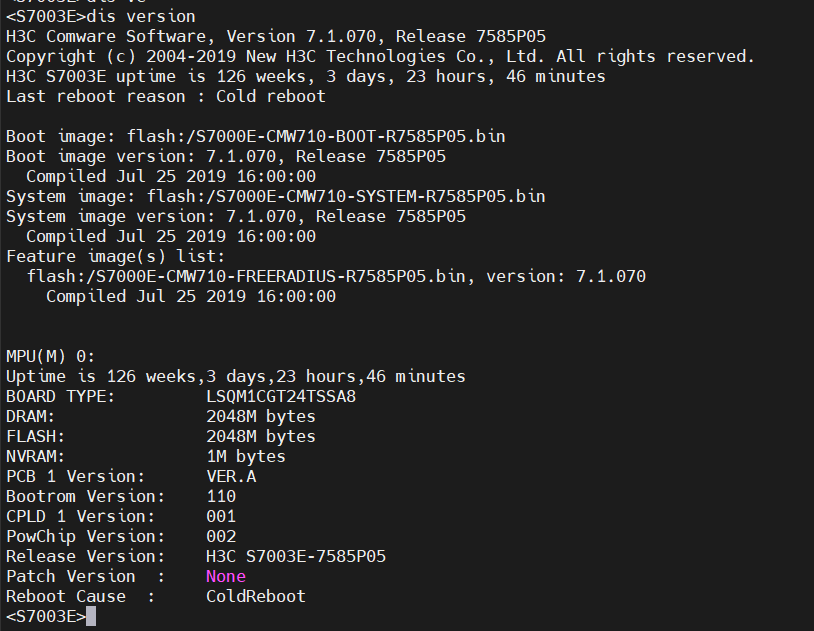Click the "H3C Comware Software" version line
The height and width of the screenshot is (631, 814).
pos(276,36)
